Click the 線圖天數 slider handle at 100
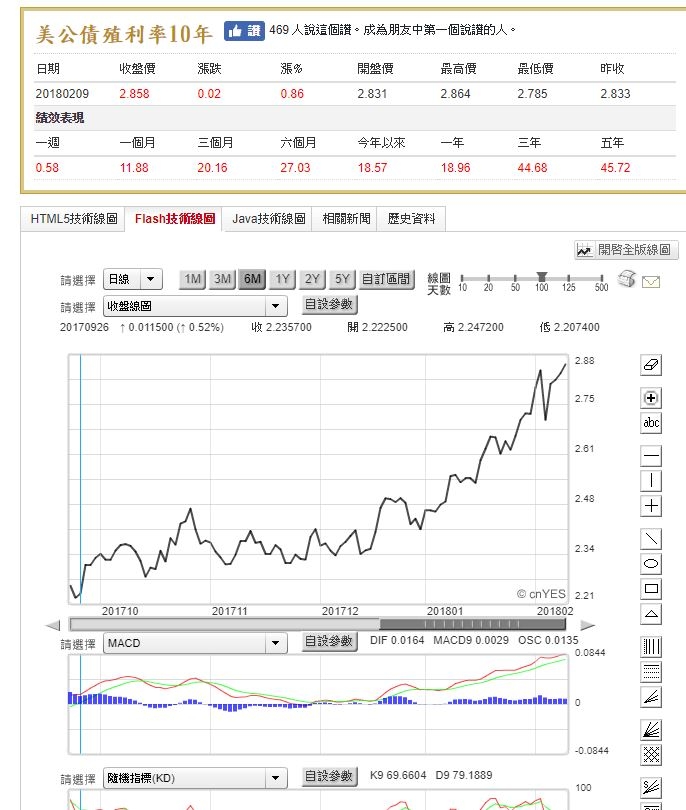The height and width of the screenshot is (810, 686). [541, 277]
